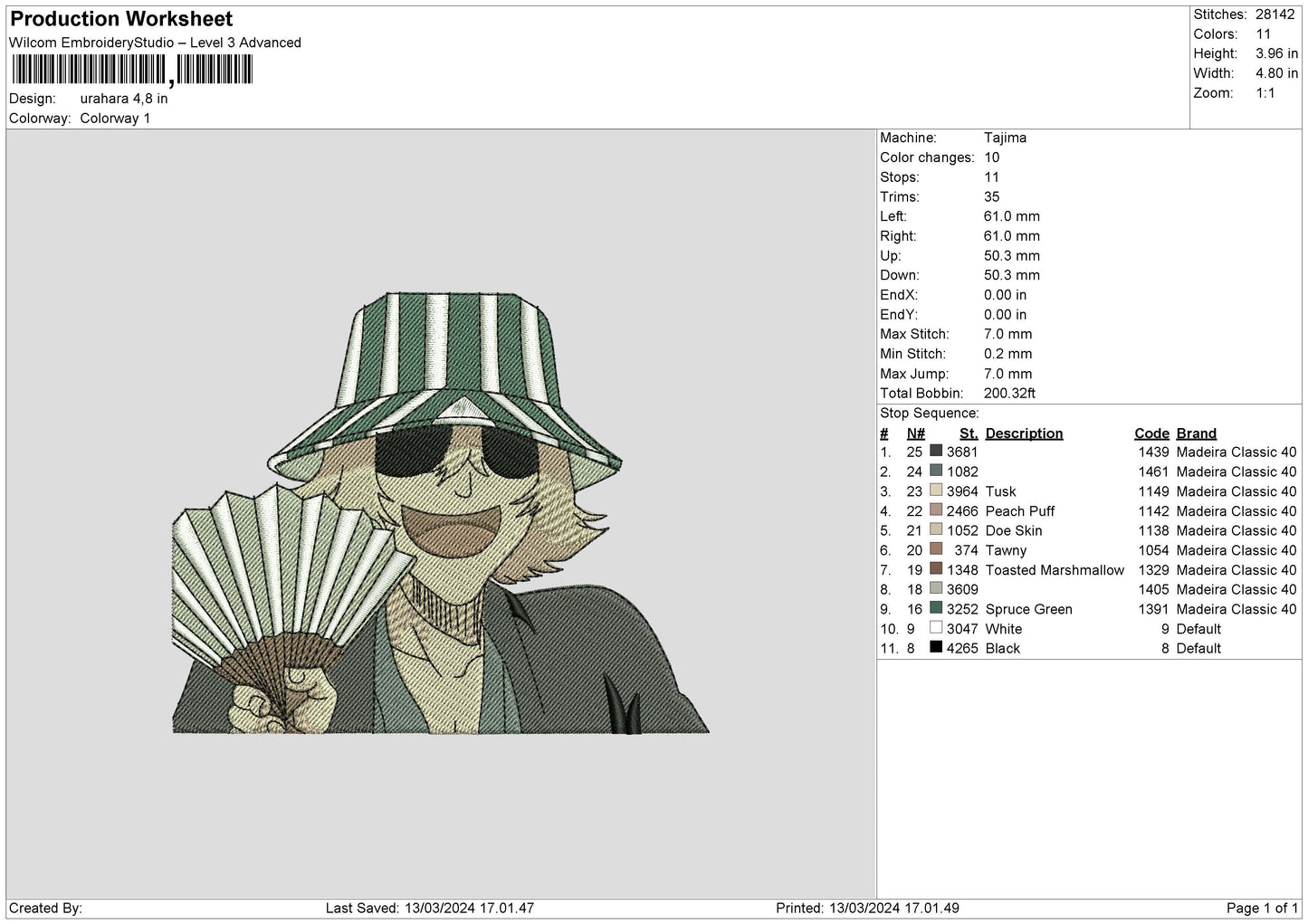This screenshot has width=1308, height=924.
Task: Click the code 1149 in the Tusk row
Action: coord(1153,491)
